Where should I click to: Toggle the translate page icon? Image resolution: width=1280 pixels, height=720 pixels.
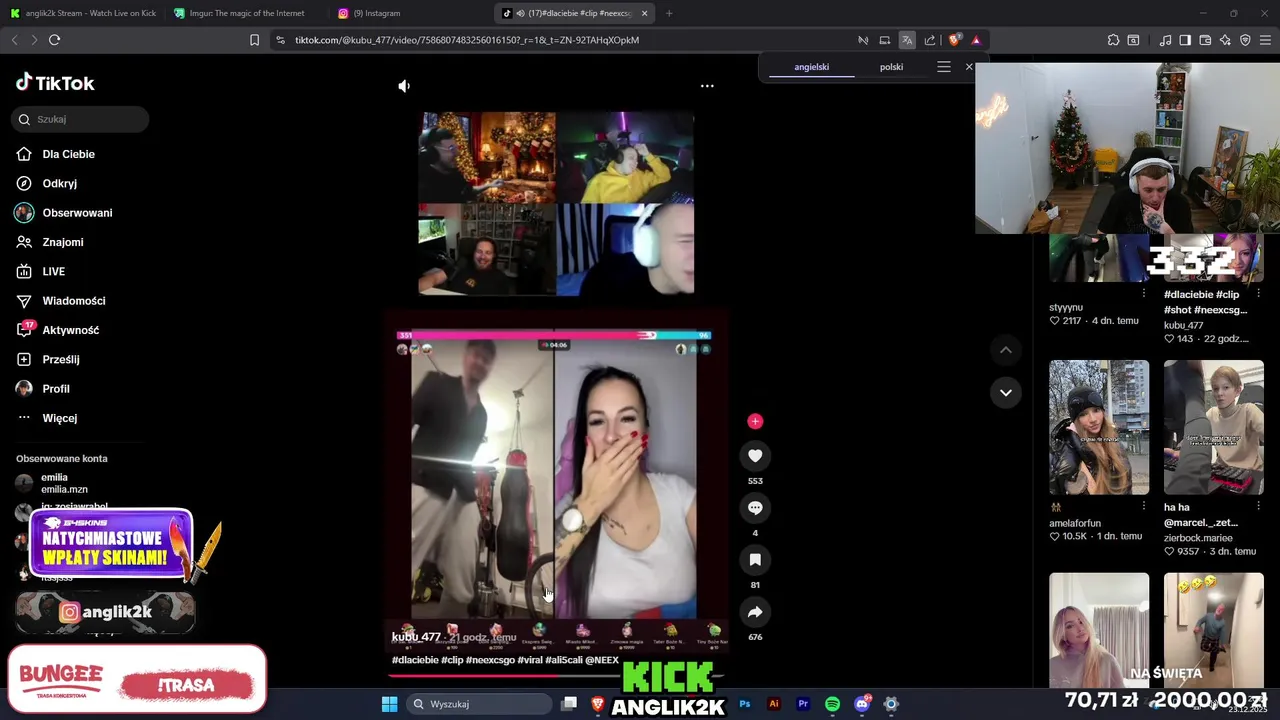point(907,40)
